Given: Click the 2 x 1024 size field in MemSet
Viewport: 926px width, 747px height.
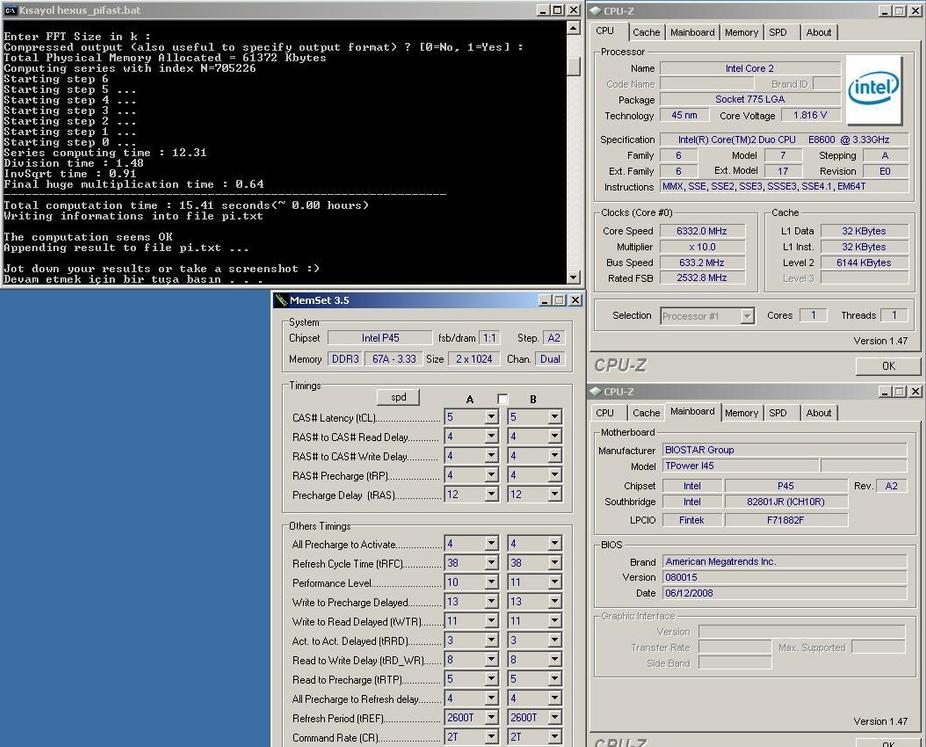Looking at the screenshot, I should pos(474,359).
